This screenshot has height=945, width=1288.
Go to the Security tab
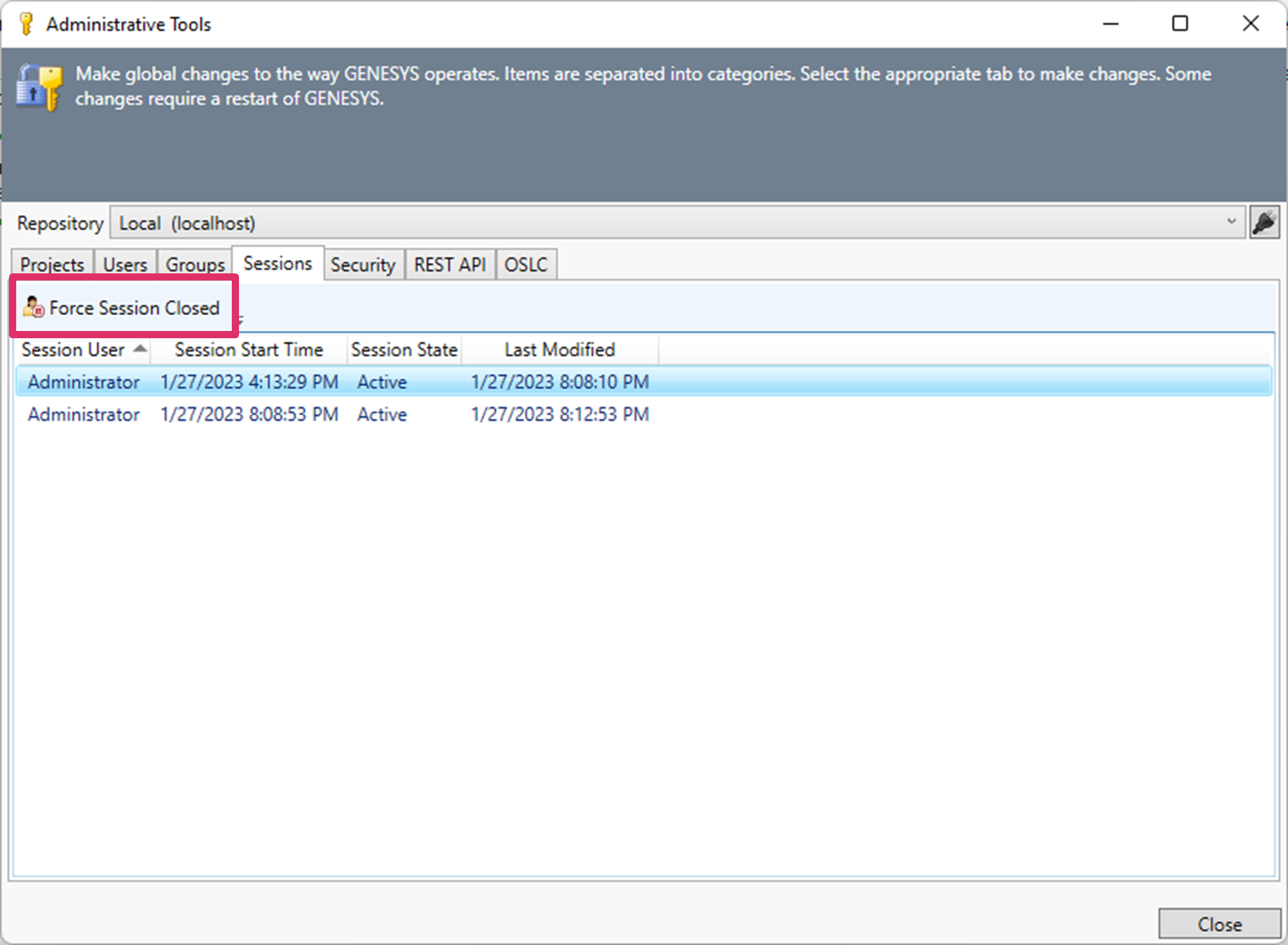[x=363, y=264]
